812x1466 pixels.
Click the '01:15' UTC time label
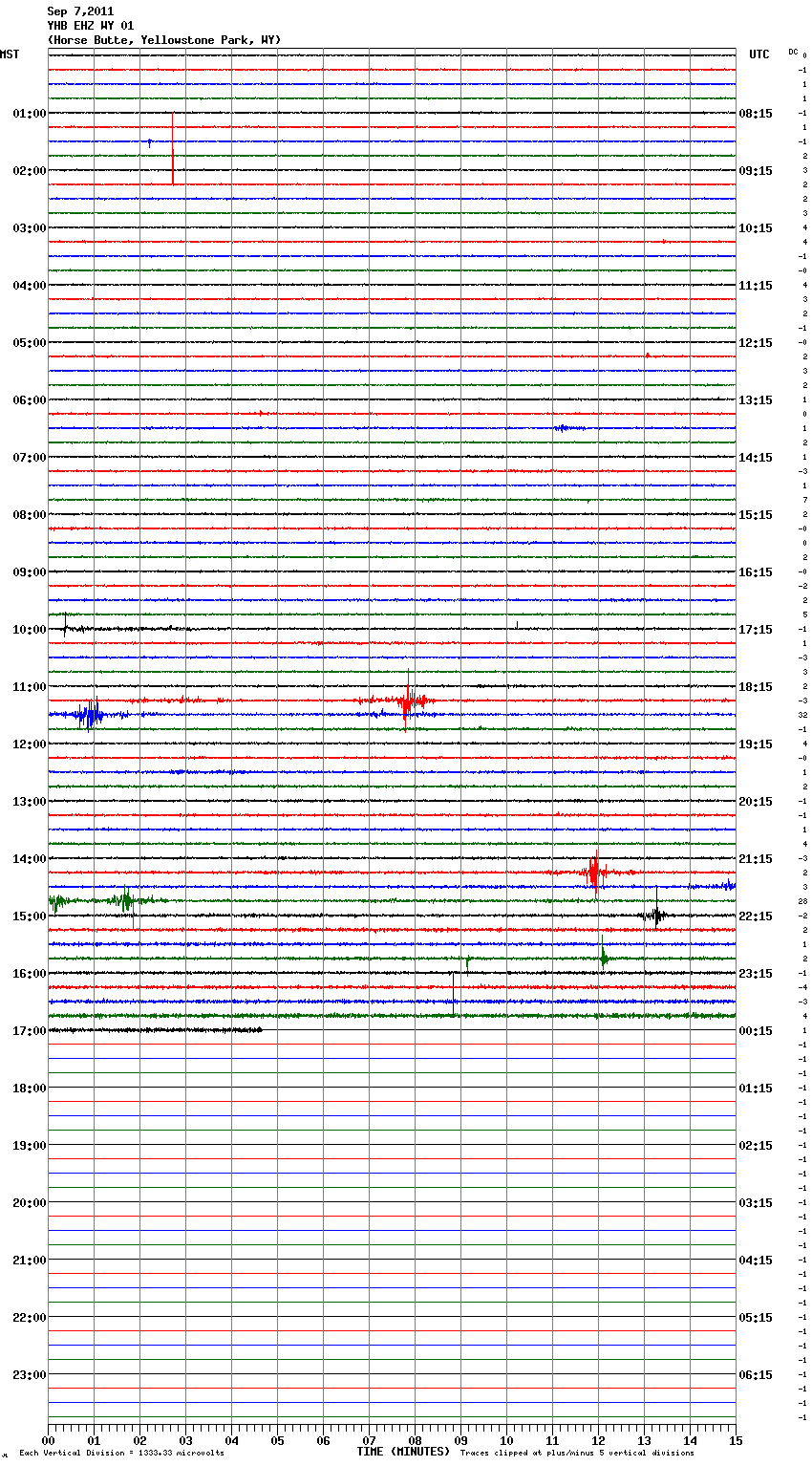756,1089
